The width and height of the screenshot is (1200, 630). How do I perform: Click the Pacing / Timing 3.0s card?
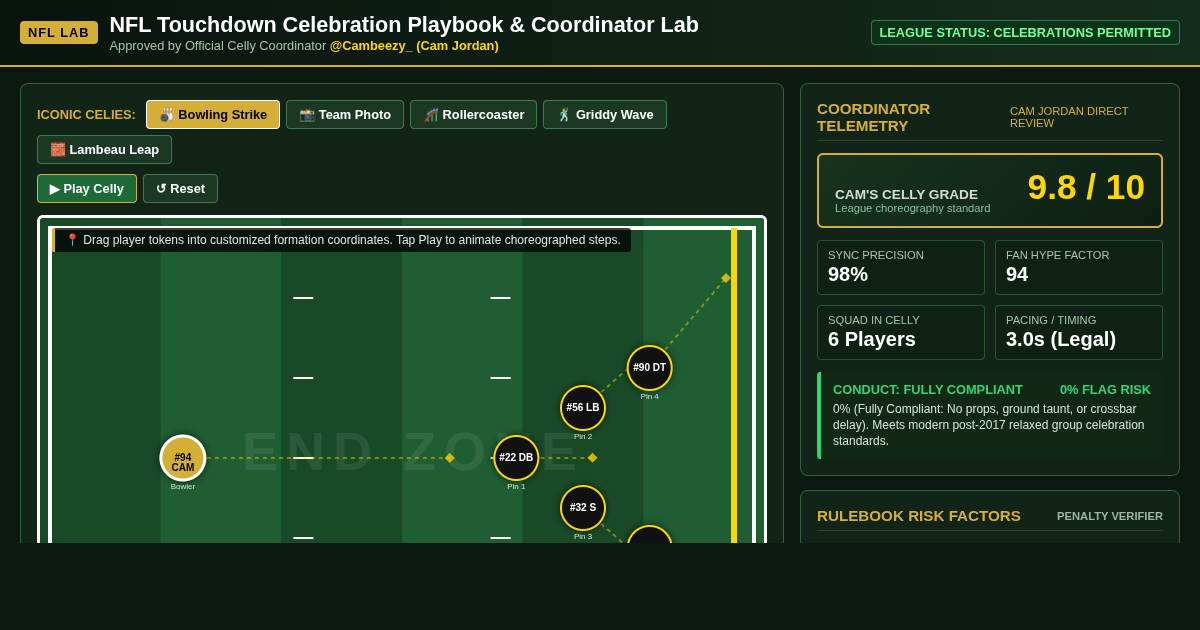(1079, 332)
